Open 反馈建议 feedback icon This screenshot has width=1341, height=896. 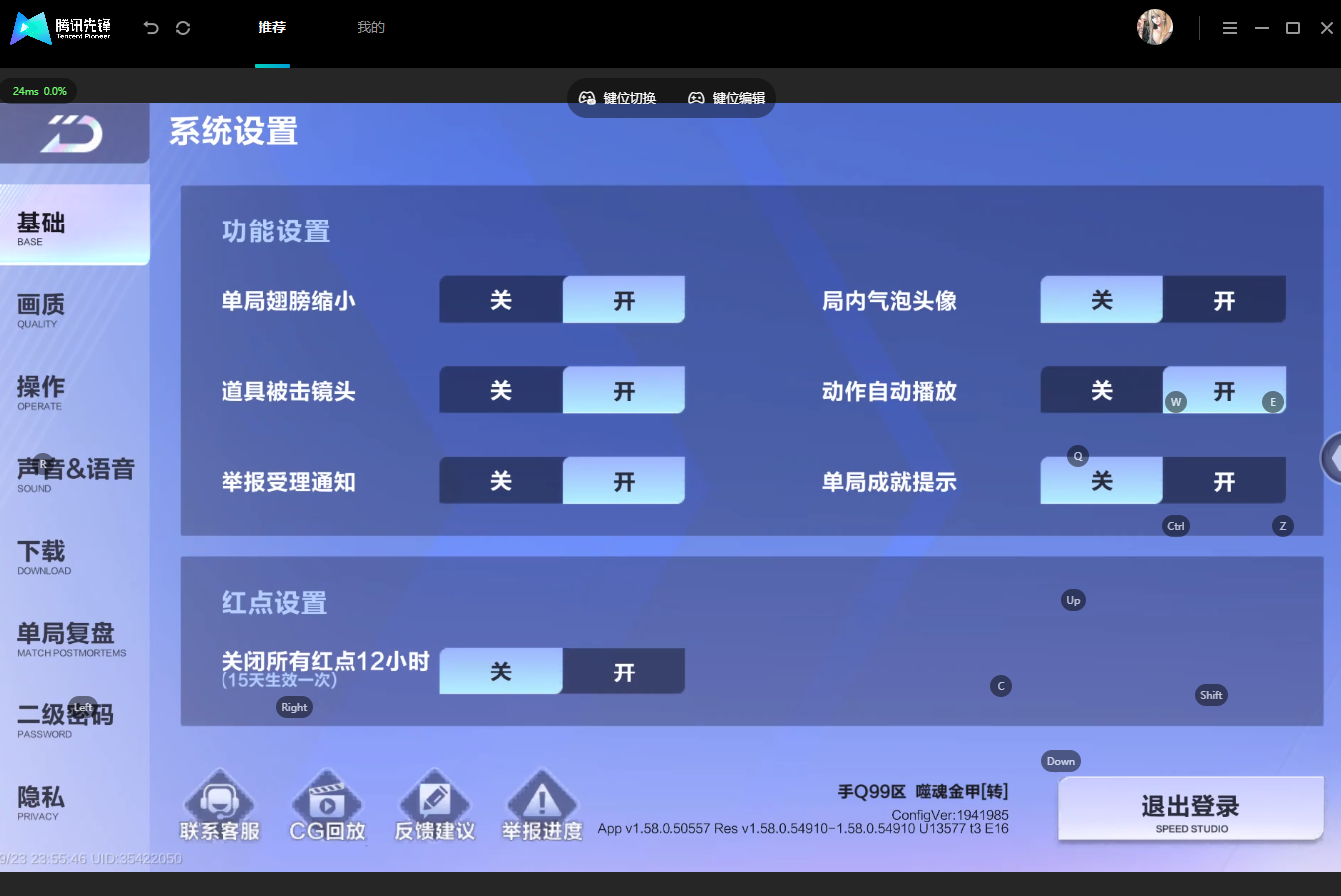tap(434, 806)
